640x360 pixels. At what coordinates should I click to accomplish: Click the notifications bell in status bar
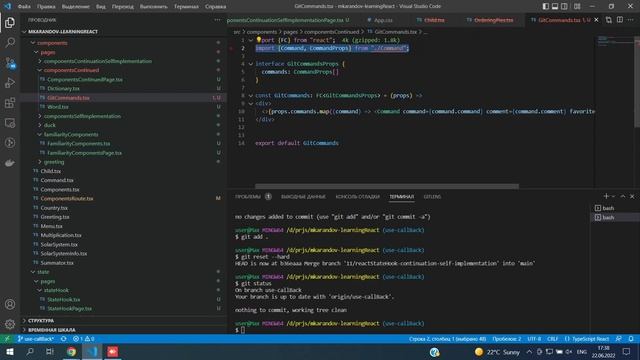point(631,339)
